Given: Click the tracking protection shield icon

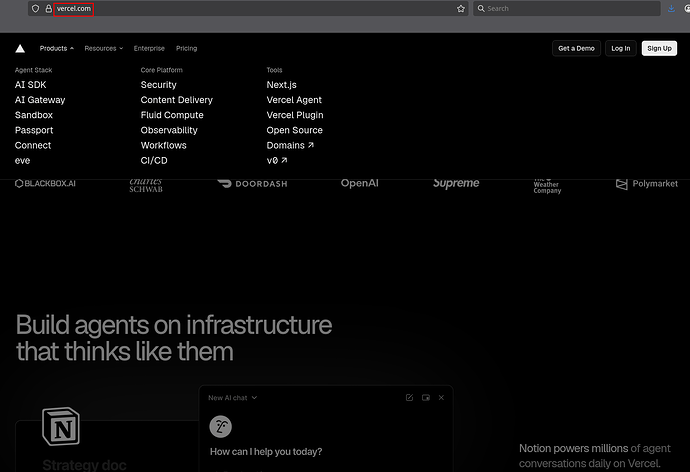Looking at the screenshot, I should pyautogui.click(x=36, y=8).
